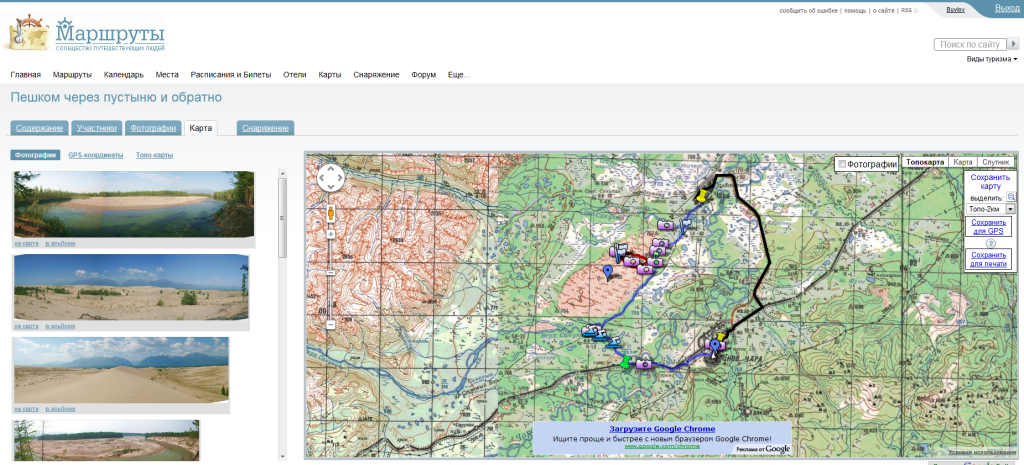The width and height of the screenshot is (1024, 465).
Task: Switch the map to 'Спутник' view
Action: [995, 162]
